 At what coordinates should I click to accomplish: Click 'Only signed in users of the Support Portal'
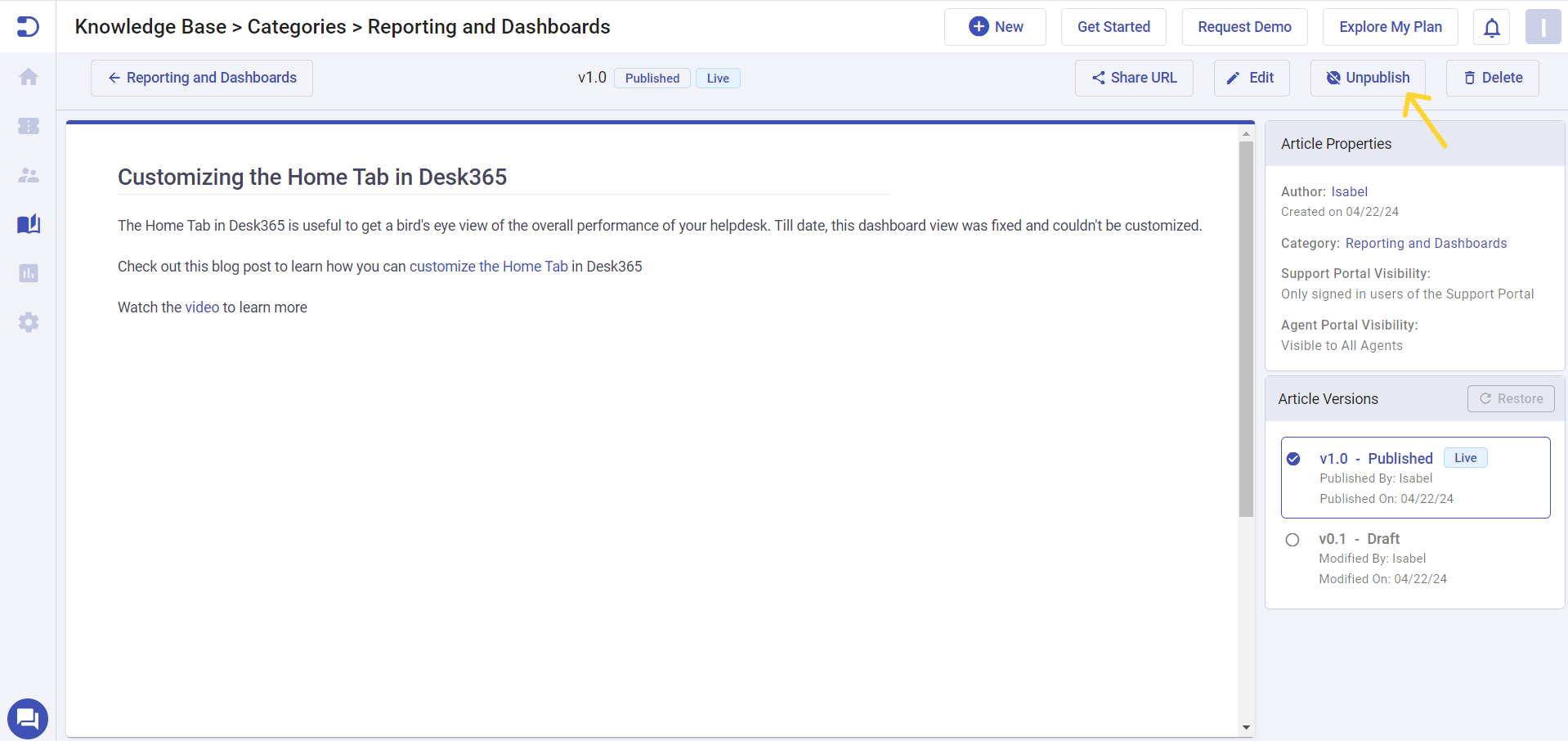click(x=1407, y=294)
